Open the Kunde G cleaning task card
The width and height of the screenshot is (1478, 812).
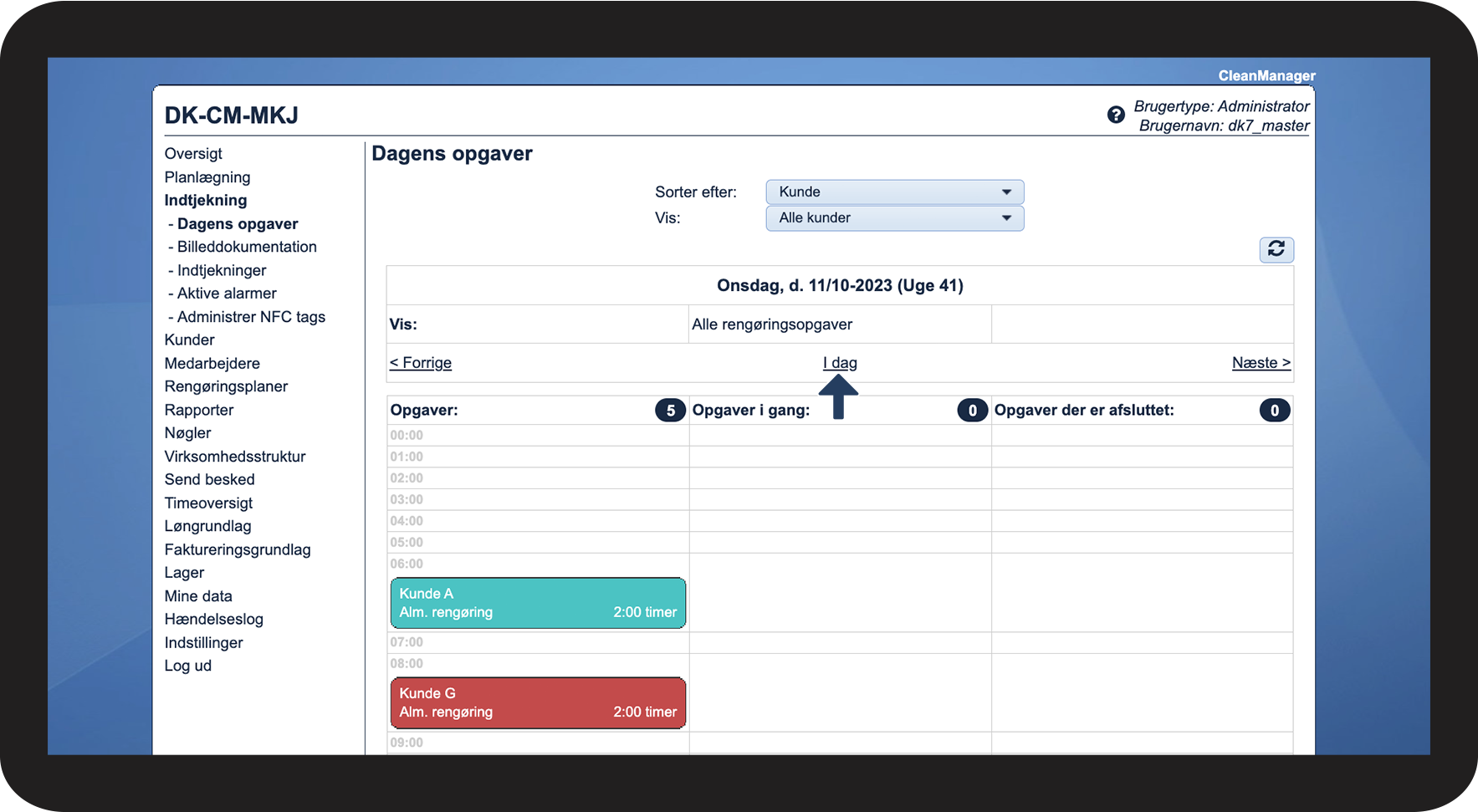coord(538,702)
